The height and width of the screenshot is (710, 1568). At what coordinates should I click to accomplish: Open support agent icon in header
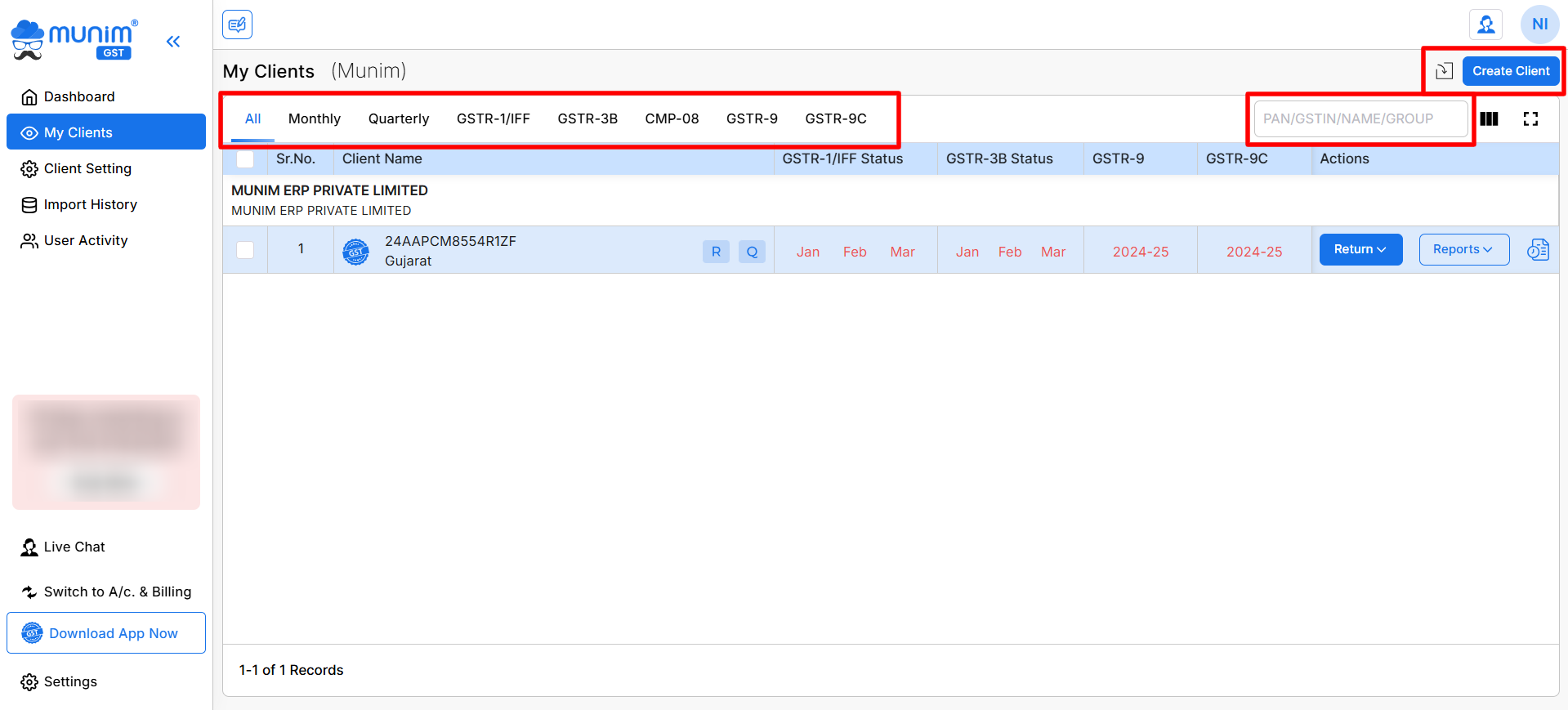pos(1485,25)
